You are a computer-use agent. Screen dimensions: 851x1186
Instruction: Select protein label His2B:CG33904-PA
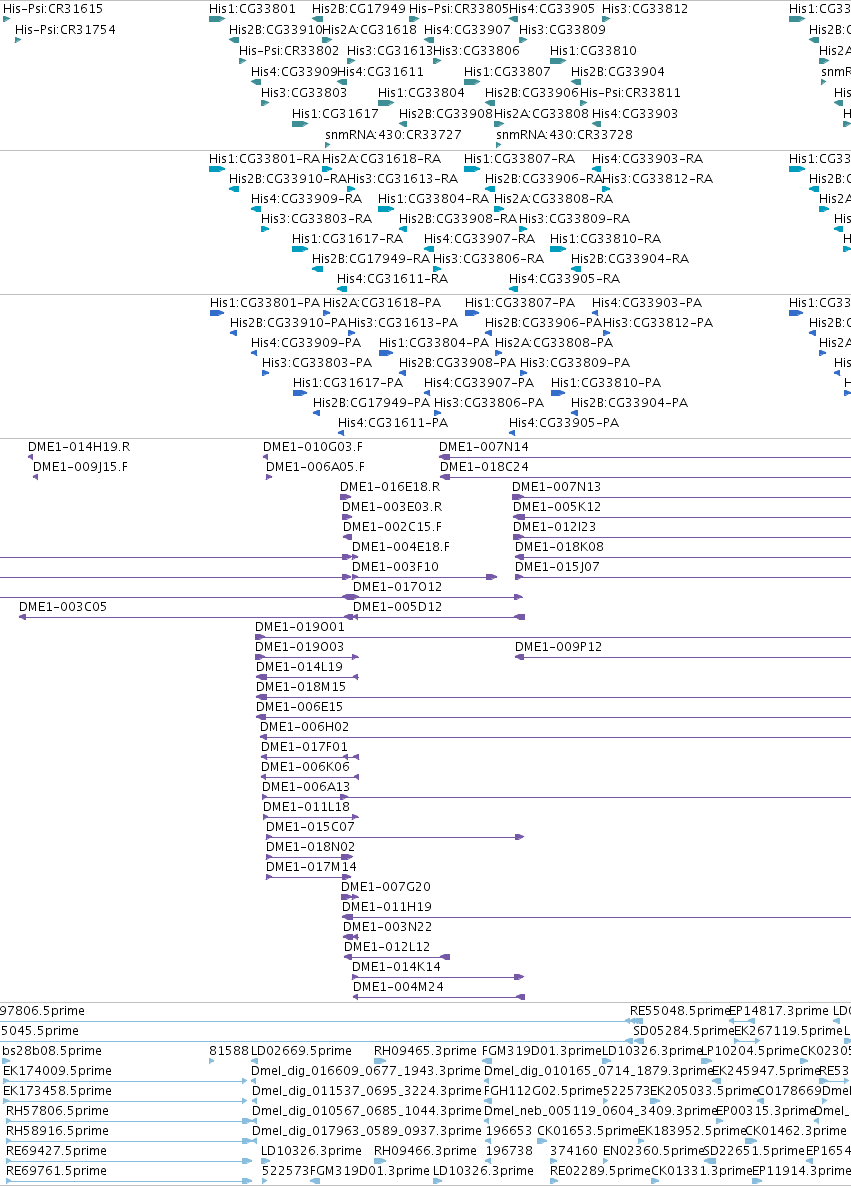click(x=629, y=402)
